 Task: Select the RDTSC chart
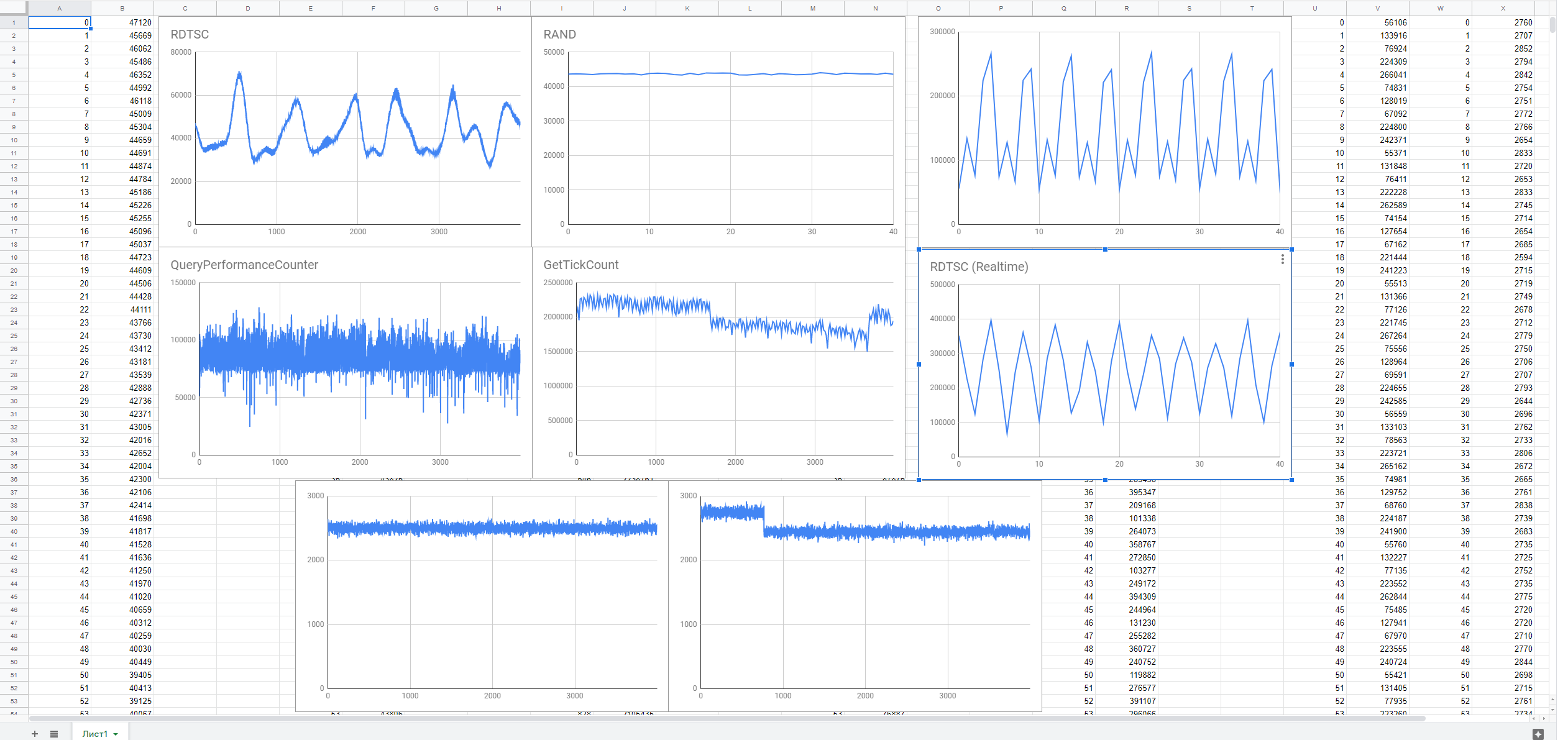345,130
